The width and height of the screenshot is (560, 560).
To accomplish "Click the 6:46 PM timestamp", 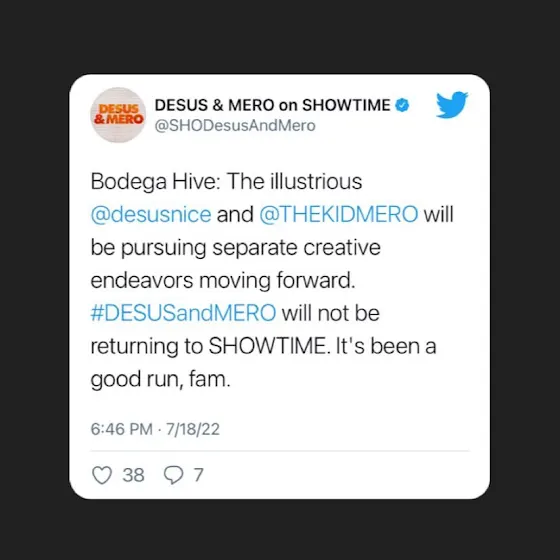I will pos(121,429).
